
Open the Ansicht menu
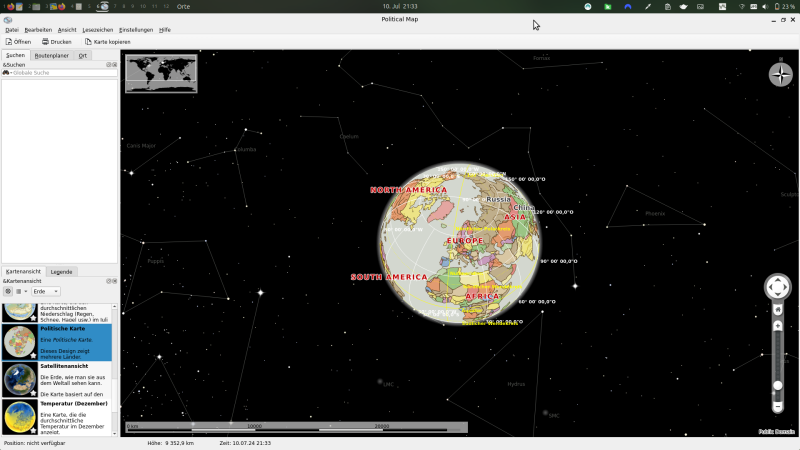click(67, 30)
